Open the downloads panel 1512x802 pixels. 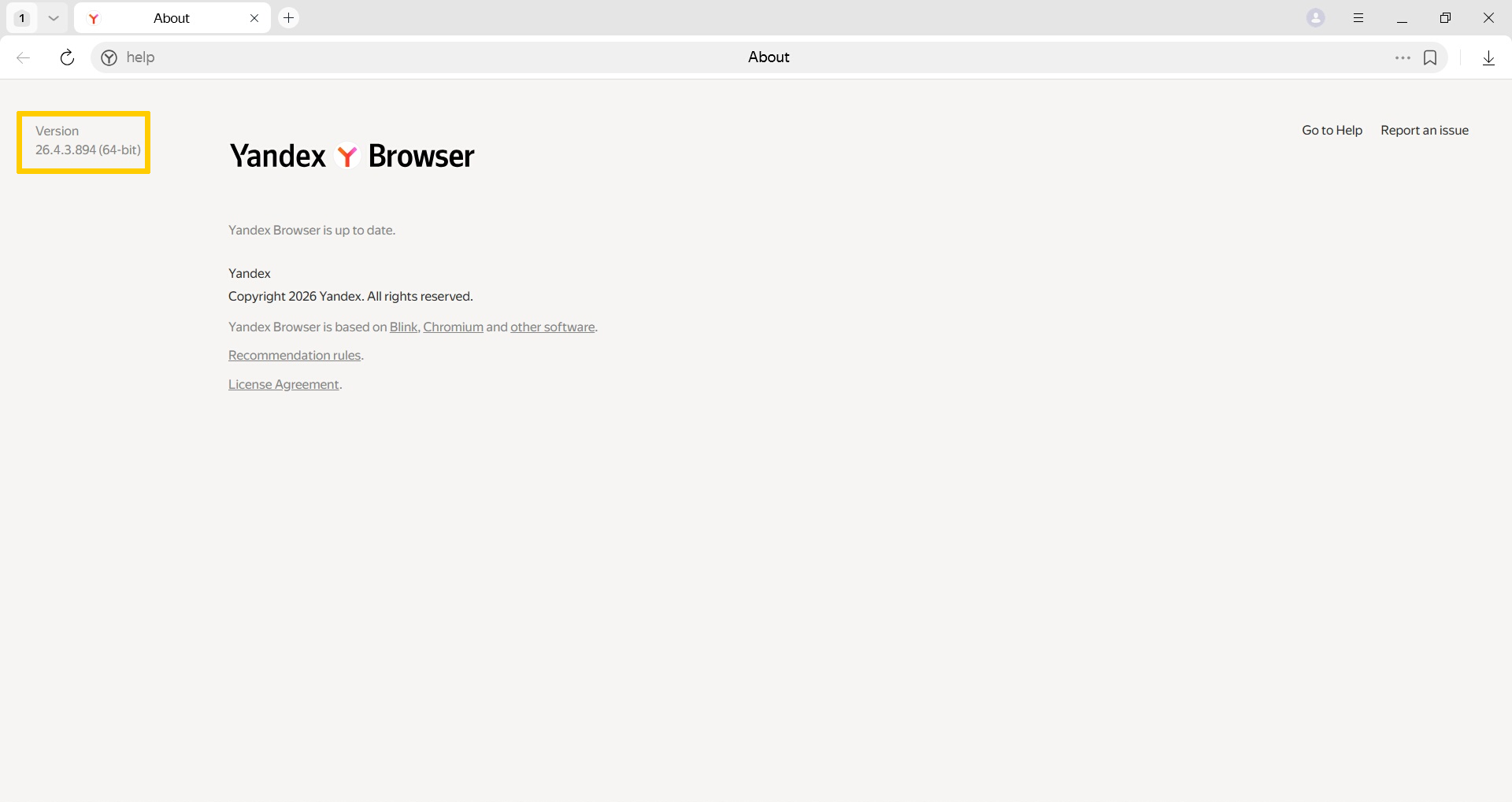(1488, 57)
